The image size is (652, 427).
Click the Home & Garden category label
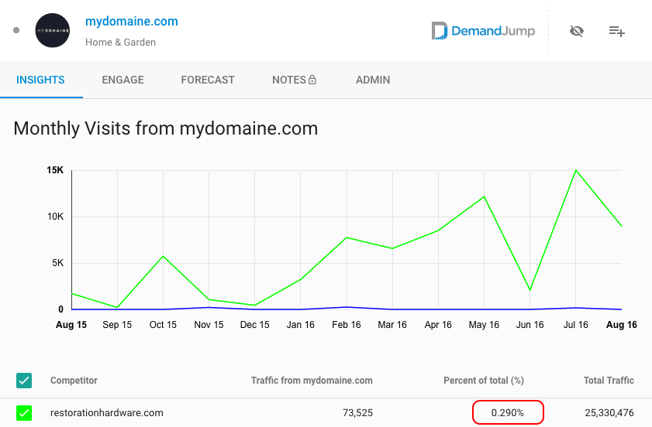(x=121, y=42)
